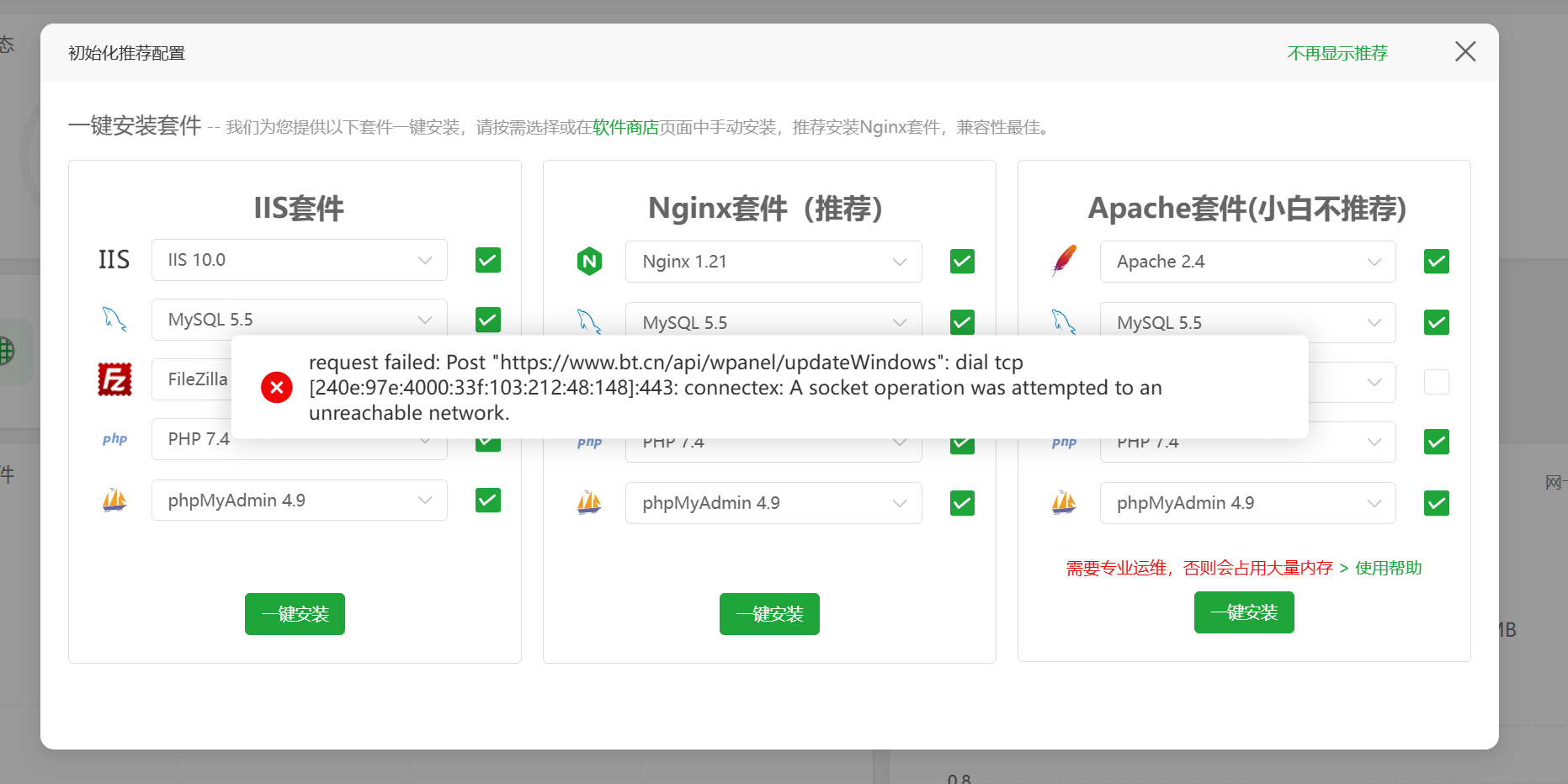The height and width of the screenshot is (784, 1568).
Task: Click the 初始化推荐配置 dialog title
Action: coord(126,53)
